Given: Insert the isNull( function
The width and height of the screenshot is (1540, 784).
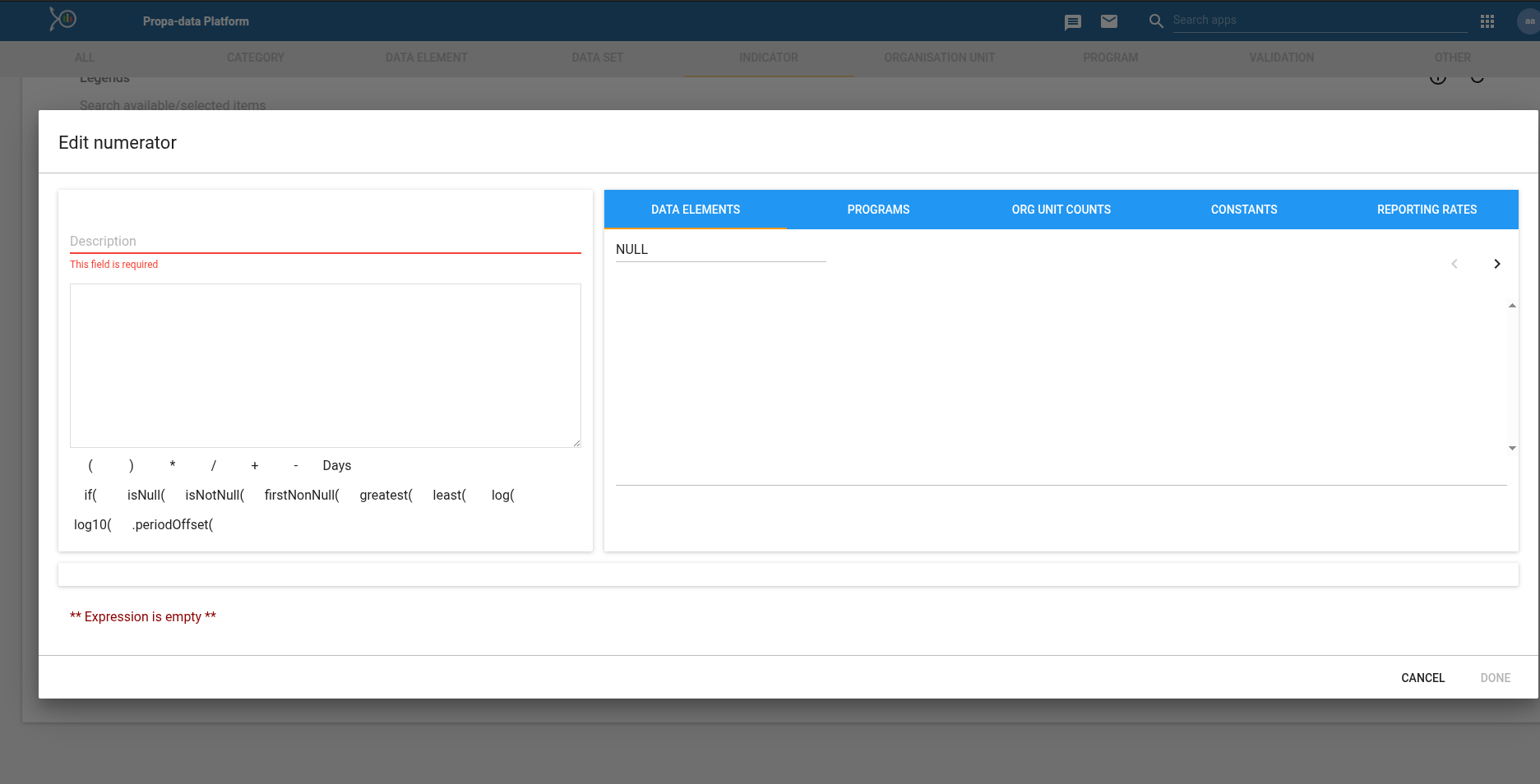Looking at the screenshot, I should pyautogui.click(x=145, y=495).
